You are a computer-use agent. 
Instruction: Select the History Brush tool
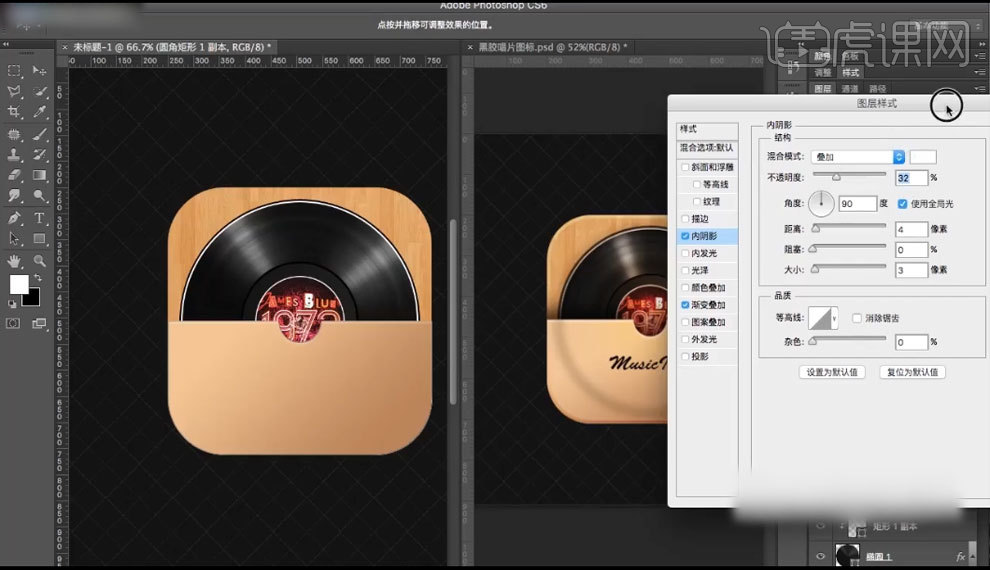click(x=39, y=155)
